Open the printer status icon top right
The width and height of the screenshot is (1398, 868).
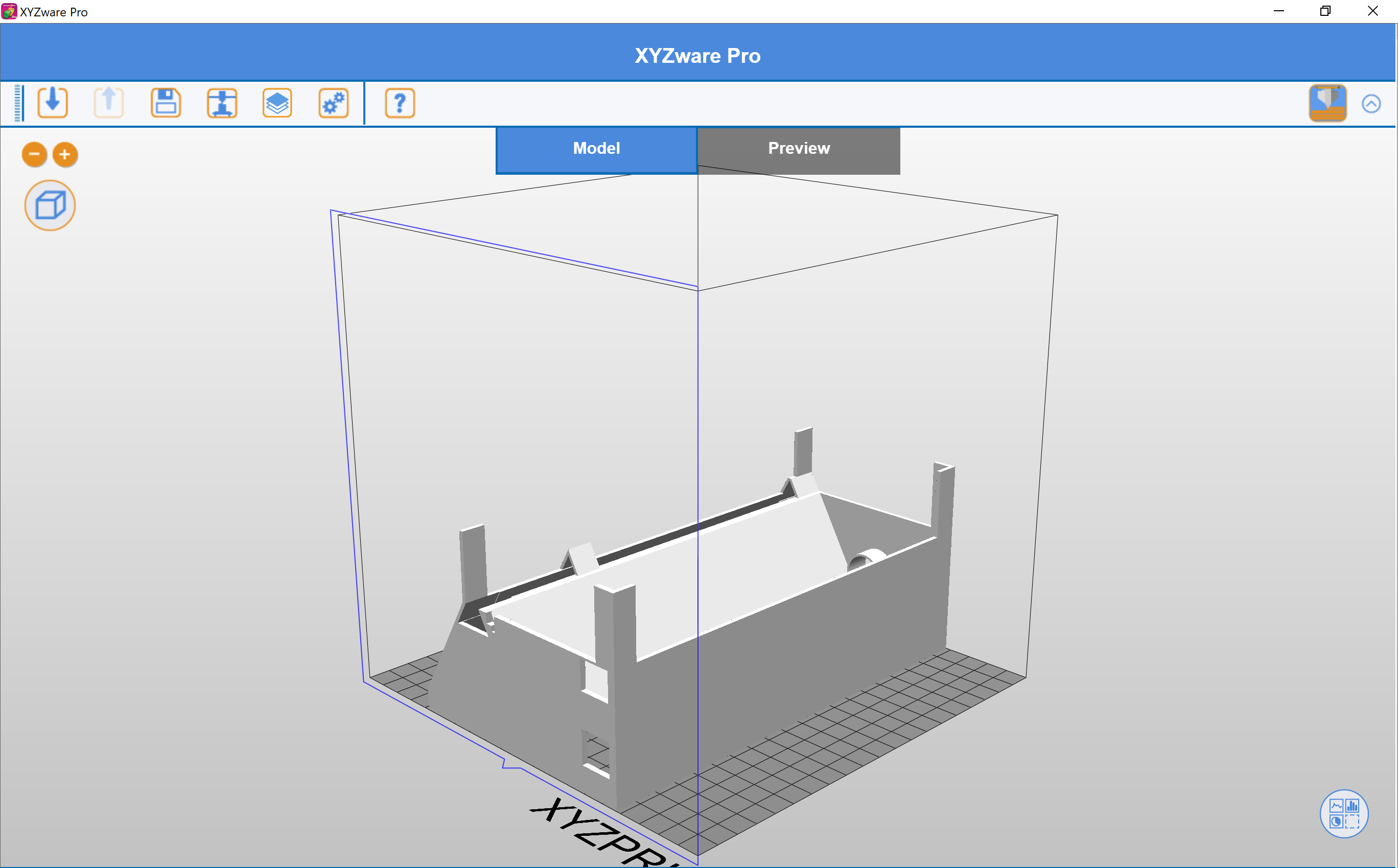[x=1328, y=103]
